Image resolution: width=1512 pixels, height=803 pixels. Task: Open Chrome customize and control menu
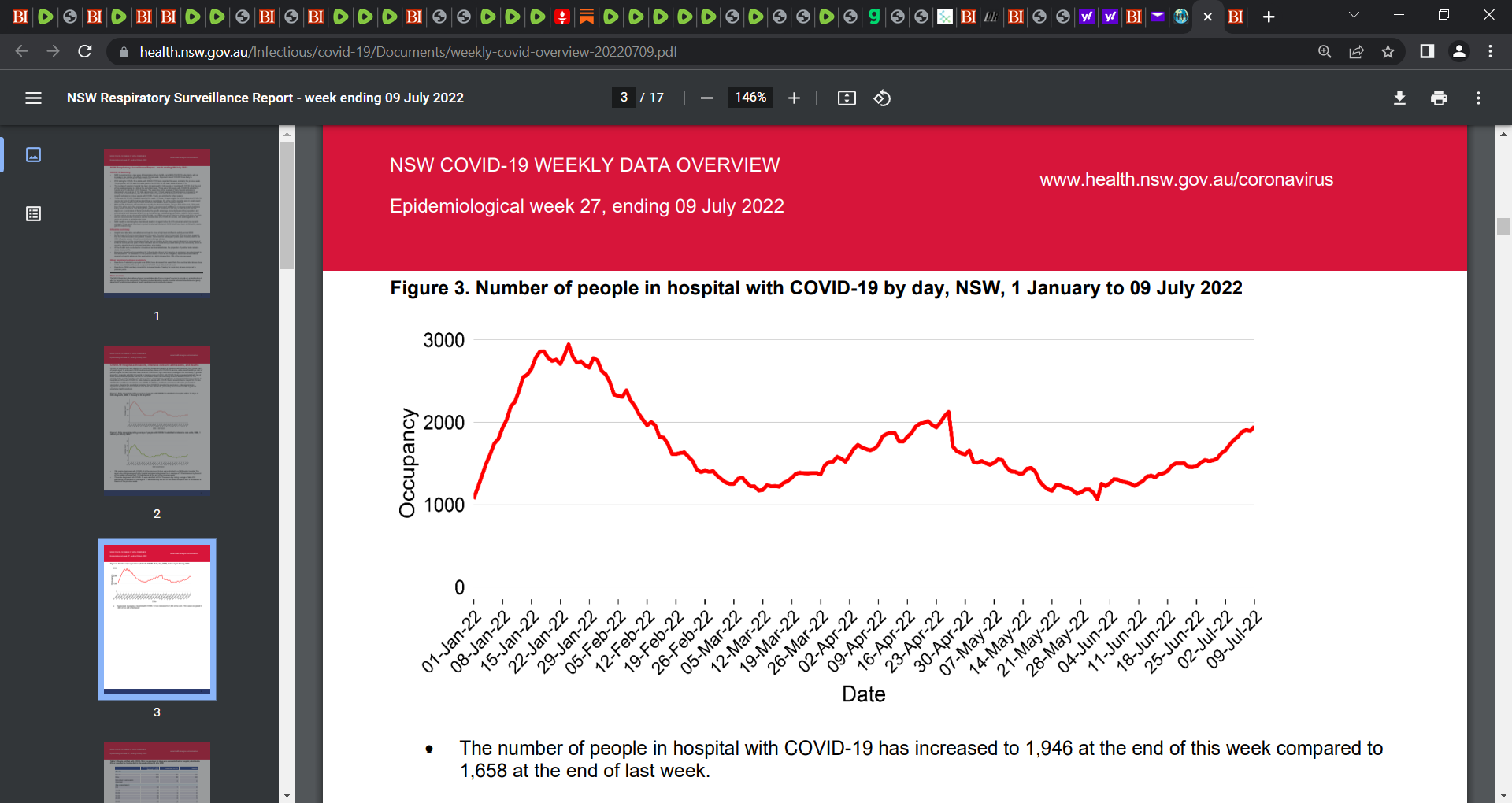pos(1490,52)
